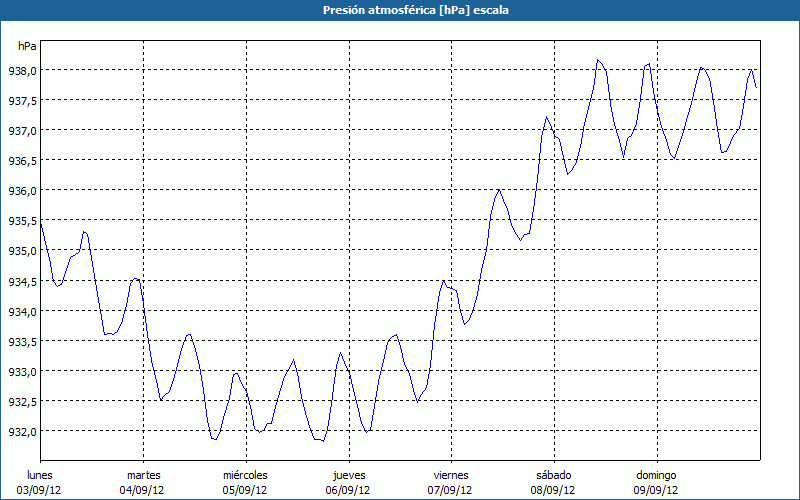Click the 935,5 y-axis value

pyautogui.click(x=23, y=221)
